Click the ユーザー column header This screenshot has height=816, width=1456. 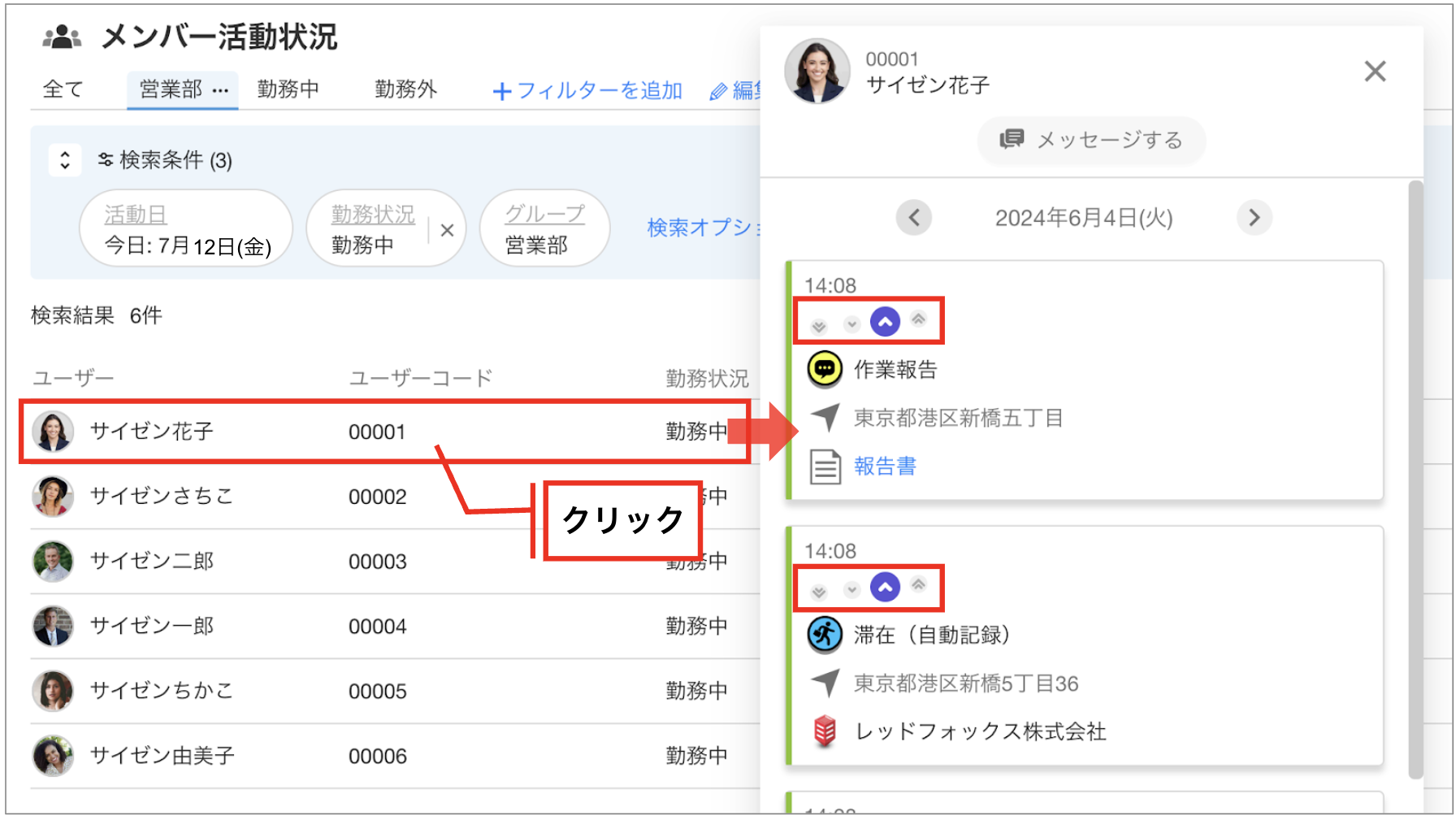tap(73, 378)
